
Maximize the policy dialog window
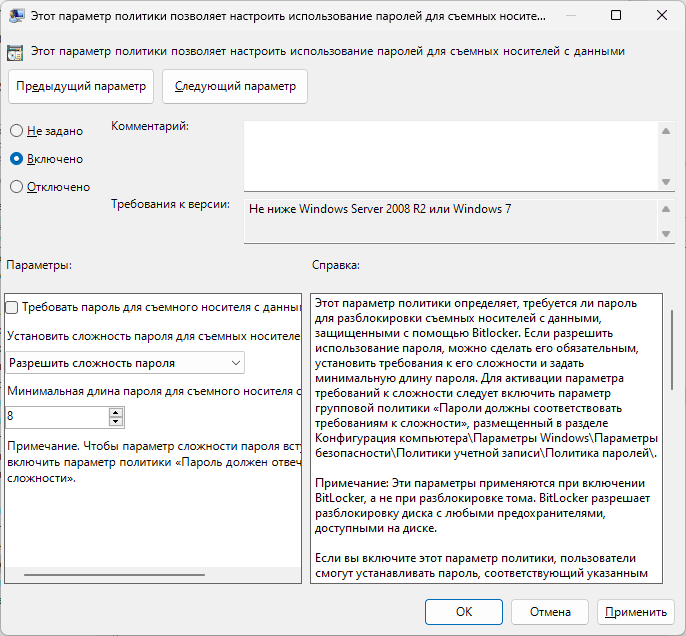click(x=616, y=16)
